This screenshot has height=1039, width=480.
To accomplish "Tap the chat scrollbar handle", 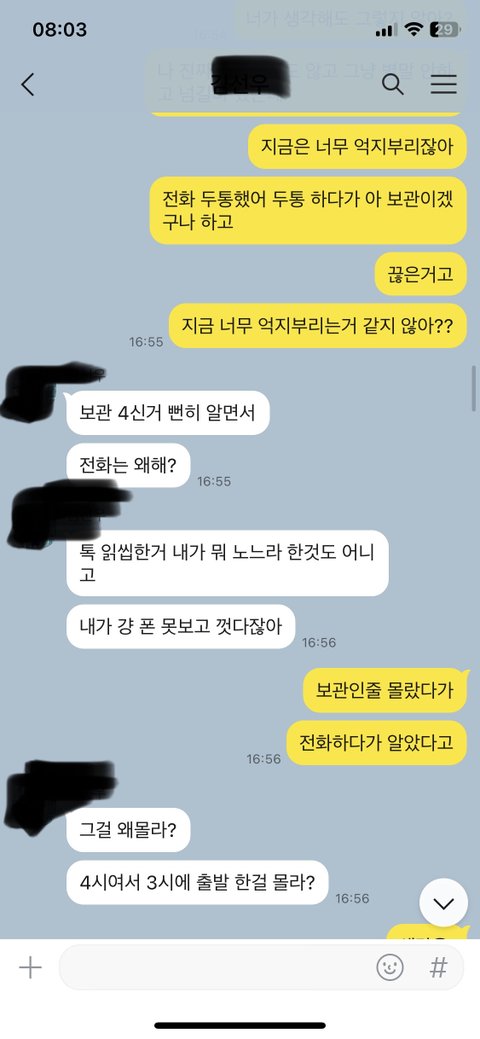I will coord(475,388).
